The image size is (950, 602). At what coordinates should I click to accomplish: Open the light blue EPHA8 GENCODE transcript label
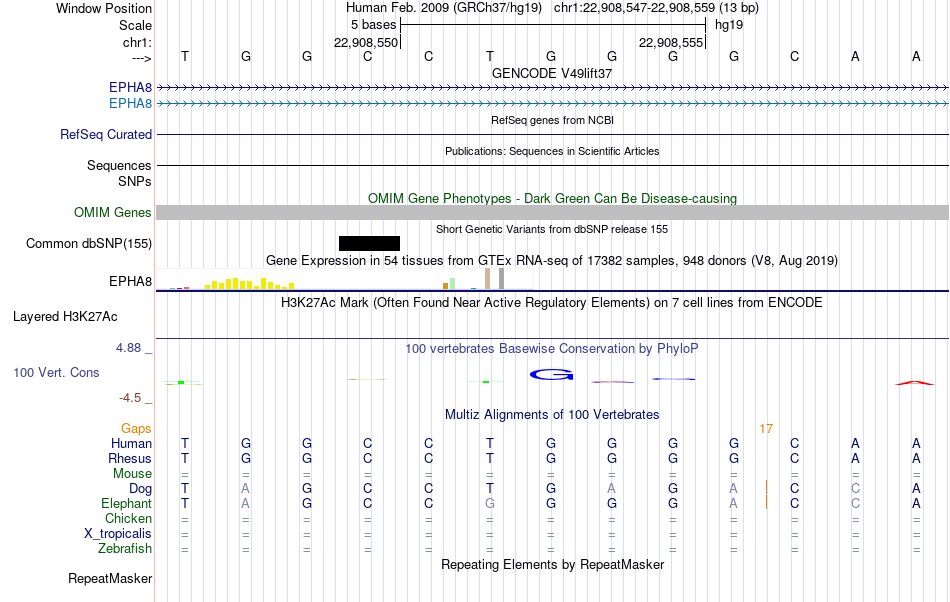[130, 104]
